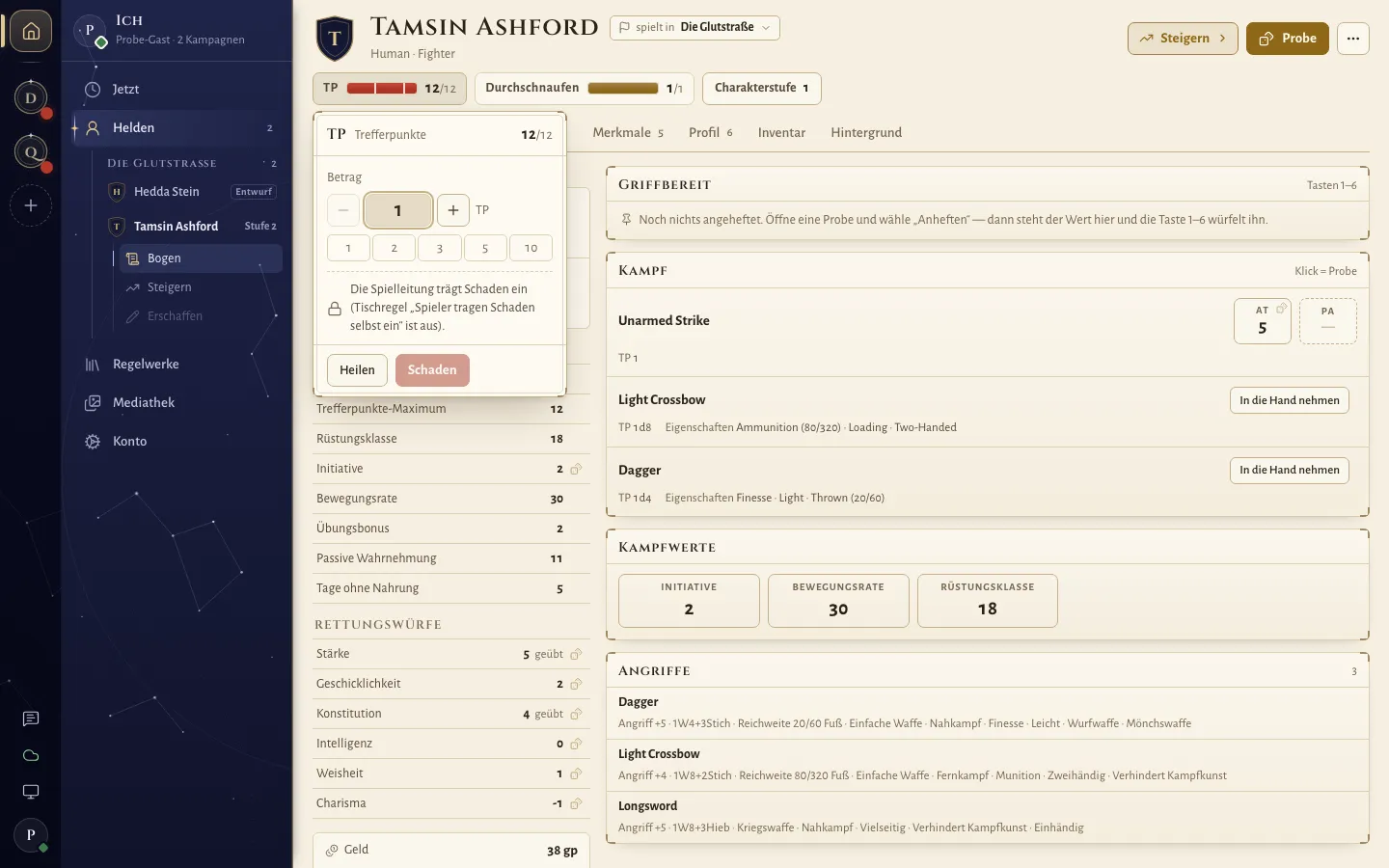Click the Schaden button

tap(432, 370)
